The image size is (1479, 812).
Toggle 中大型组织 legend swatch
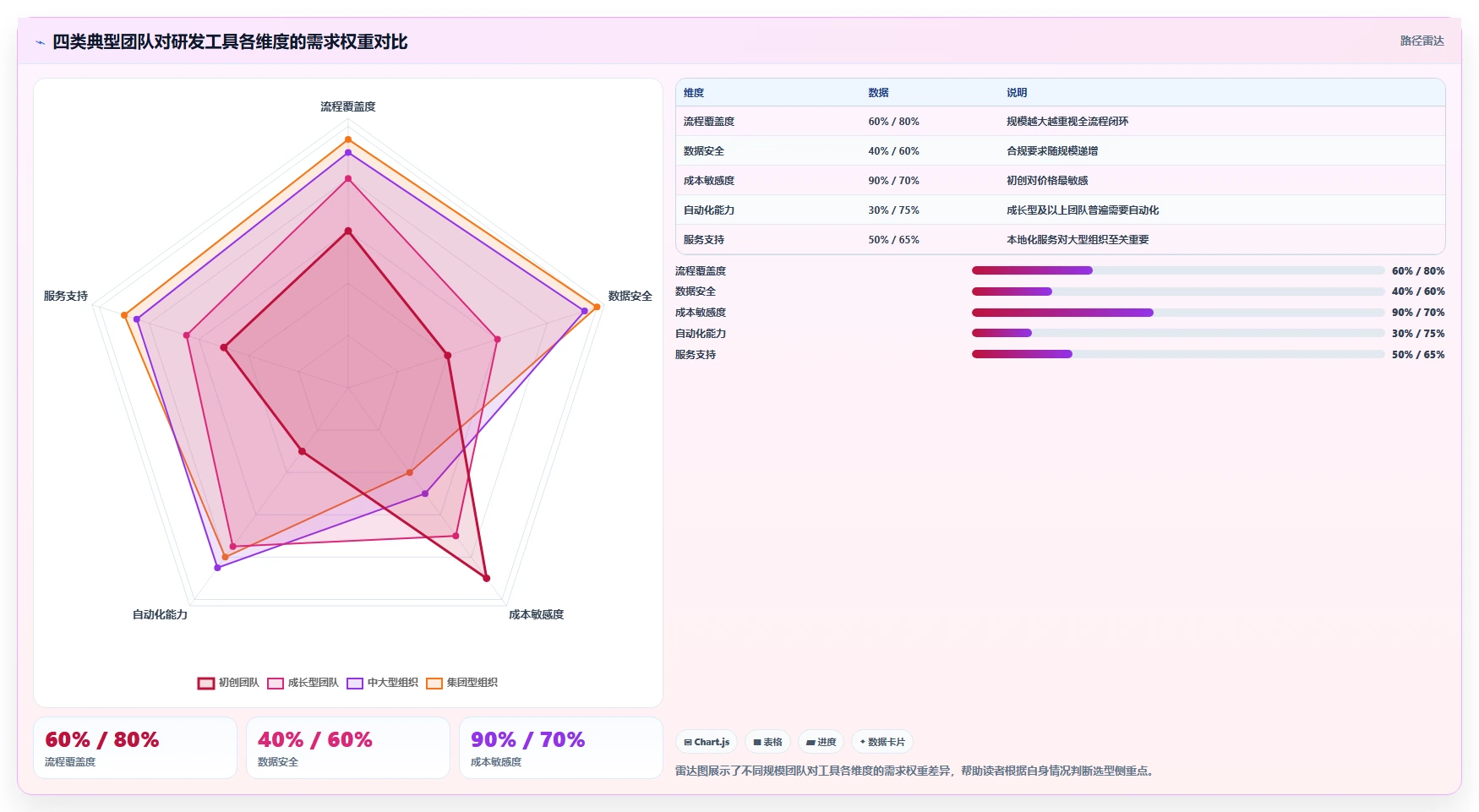click(x=355, y=684)
